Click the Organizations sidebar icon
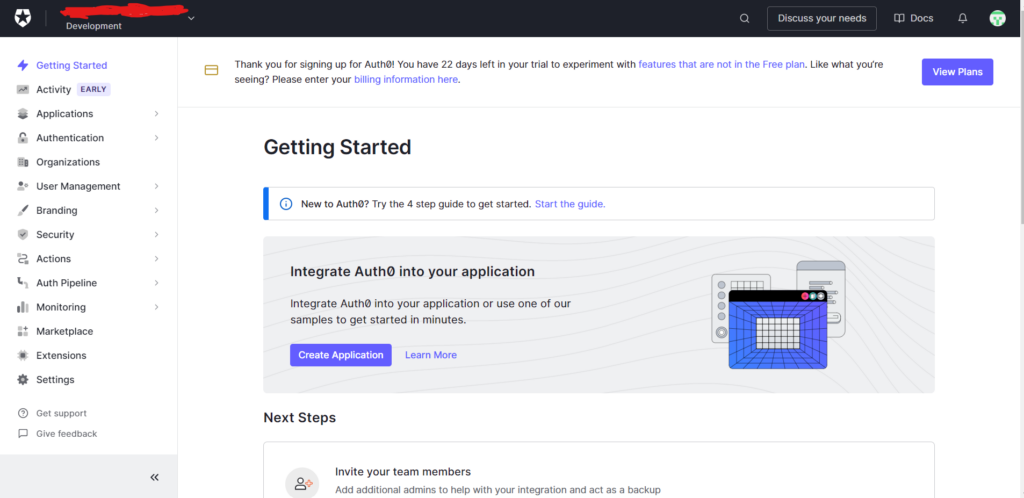The image size is (1024, 498). point(23,162)
